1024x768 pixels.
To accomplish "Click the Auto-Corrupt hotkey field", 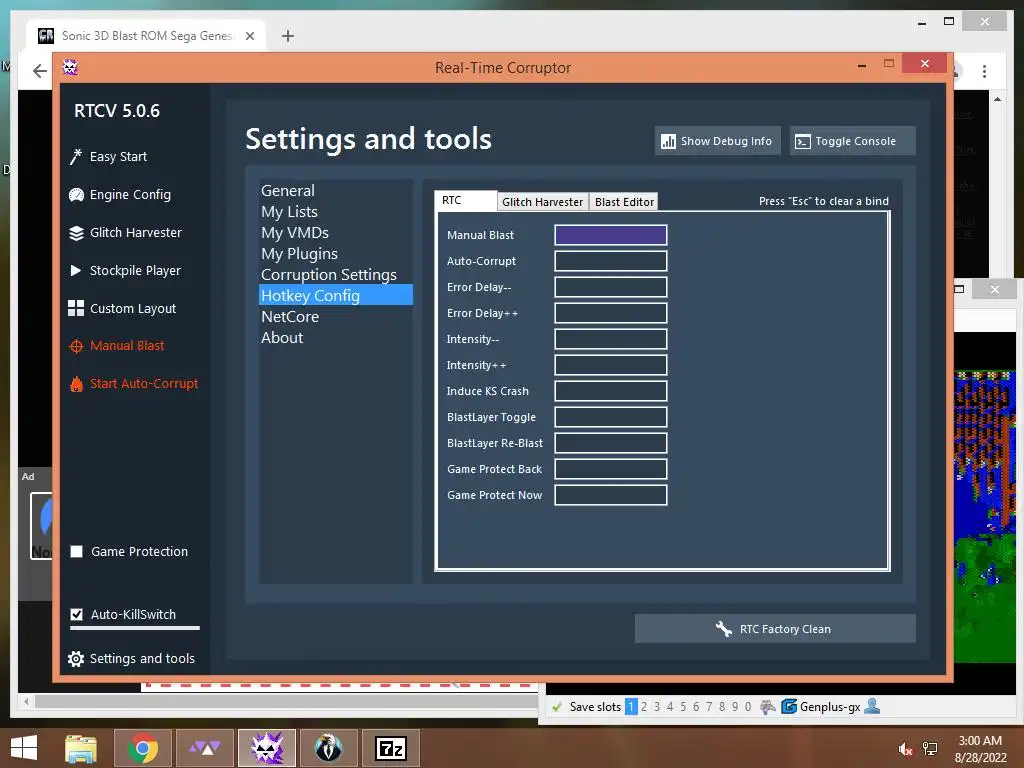I will click(x=611, y=261).
